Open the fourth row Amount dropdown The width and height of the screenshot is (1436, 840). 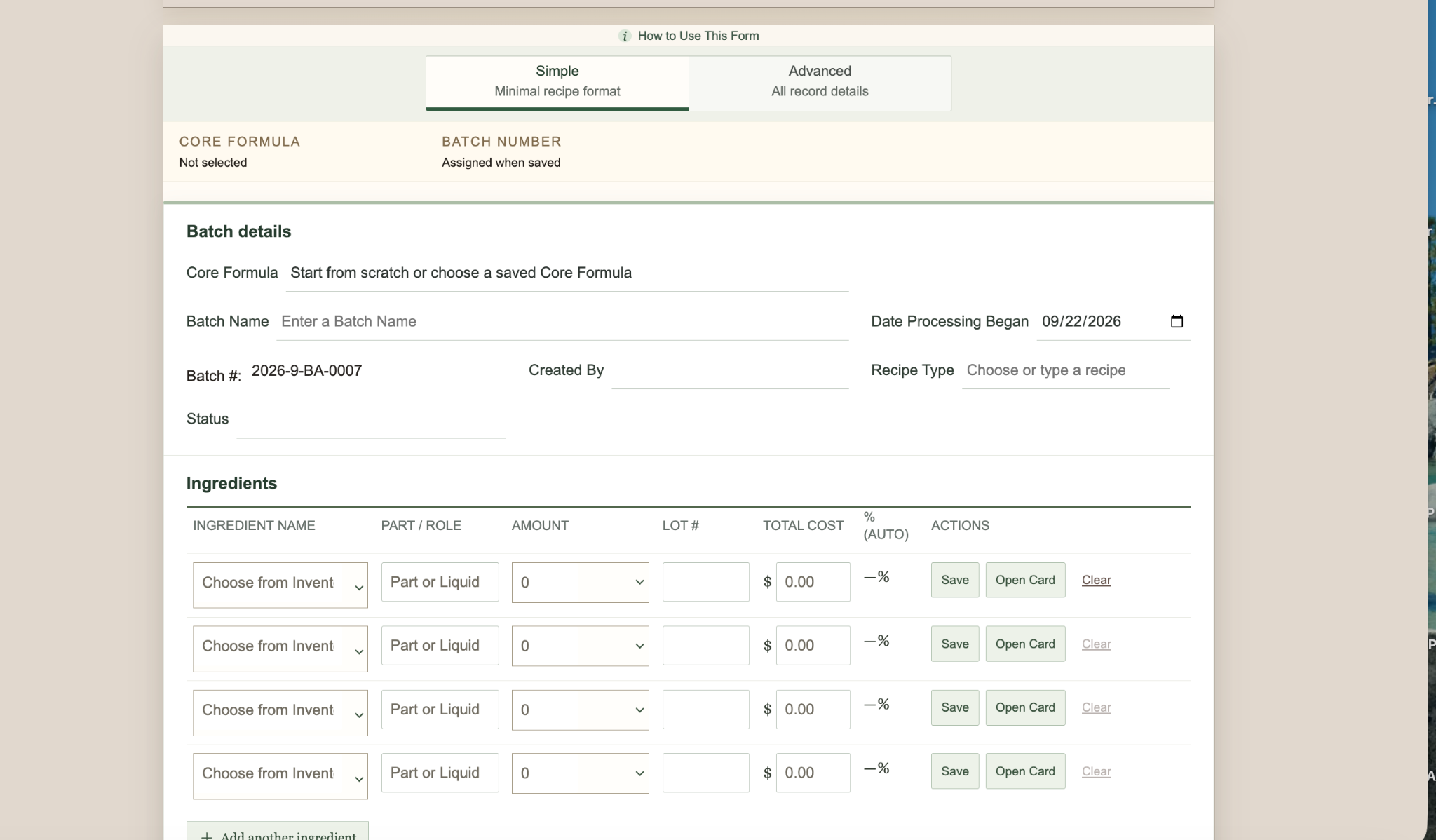coord(580,773)
